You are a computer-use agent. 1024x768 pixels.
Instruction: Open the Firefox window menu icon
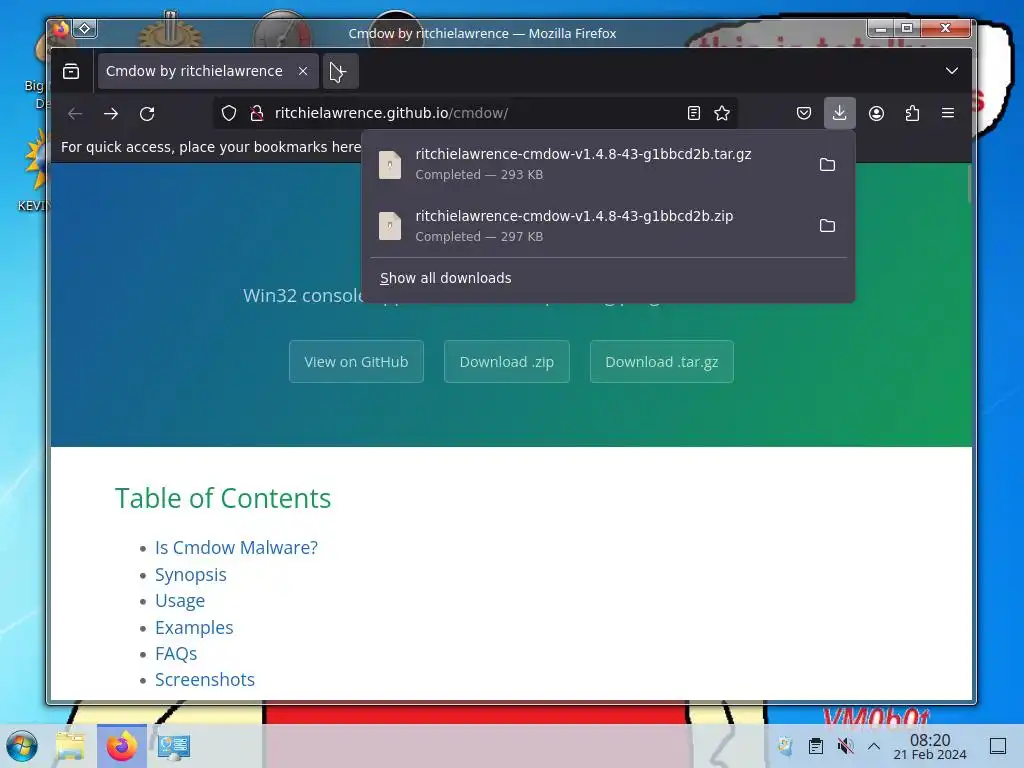(61, 29)
